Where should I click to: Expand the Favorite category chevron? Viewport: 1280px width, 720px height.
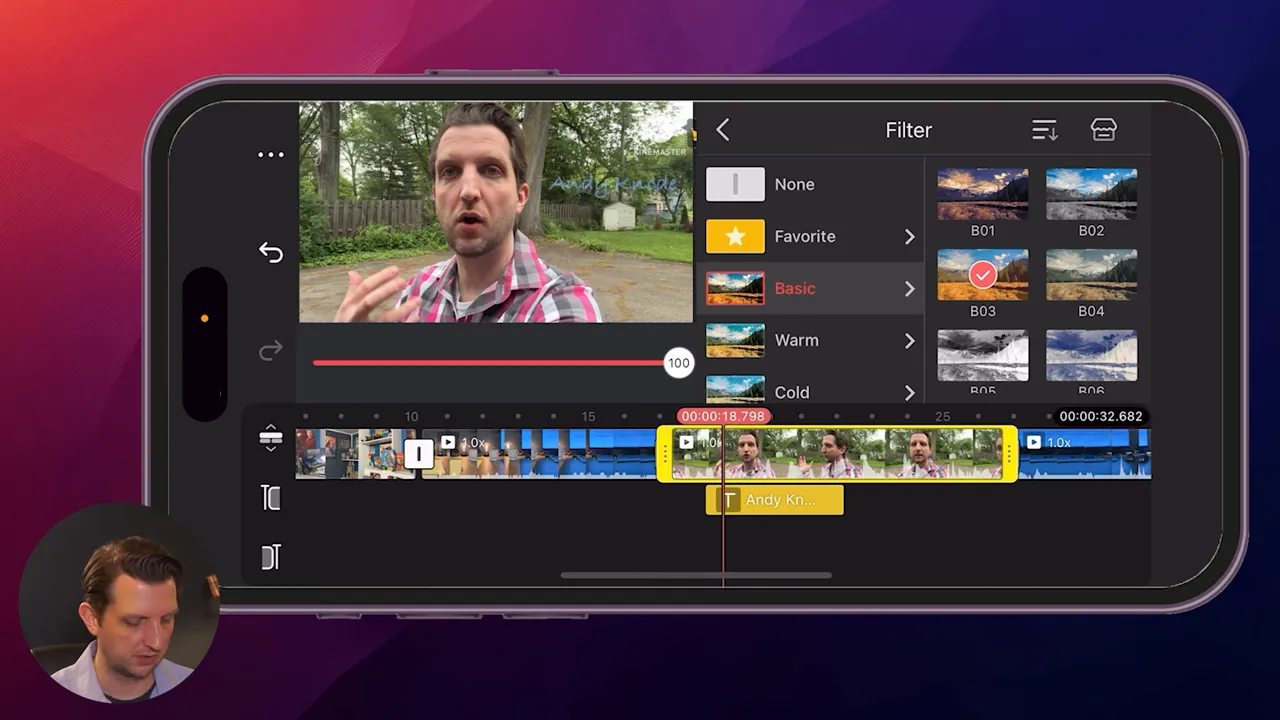pos(909,236)
